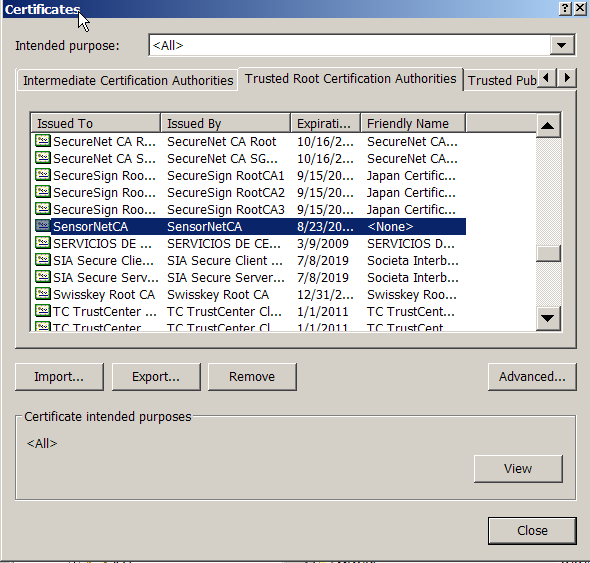Click certificate icon beside SecureSign RootCA3
The image size is (590, 563).
[43, 208]
